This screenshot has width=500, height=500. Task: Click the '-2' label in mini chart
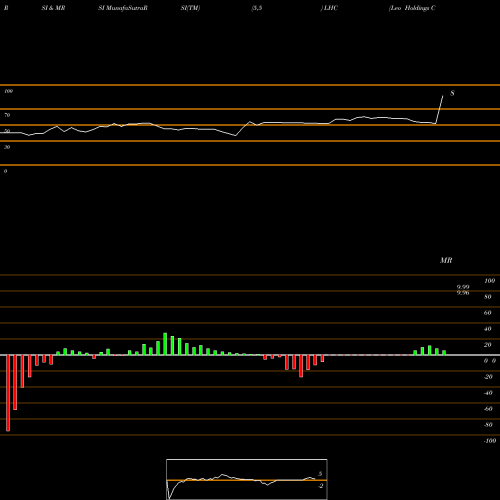(x=320, y=486)
